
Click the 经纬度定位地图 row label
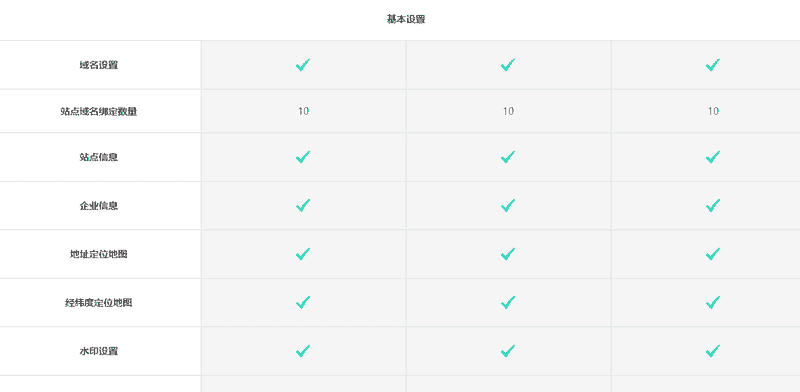pos(99,303)
